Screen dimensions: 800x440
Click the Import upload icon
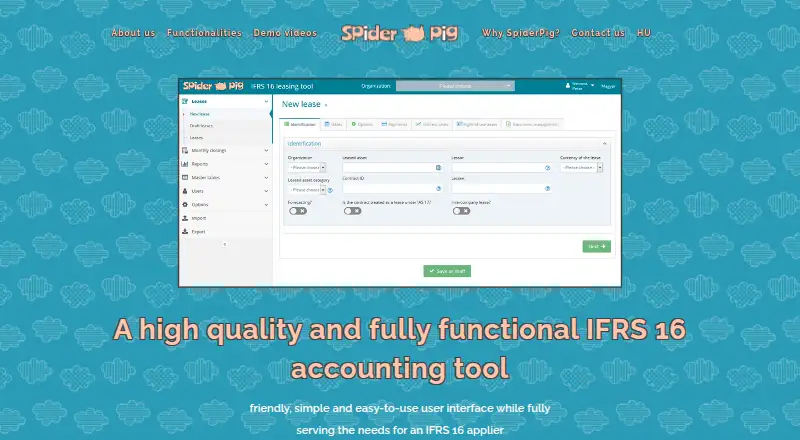click(x=185, y=218)
